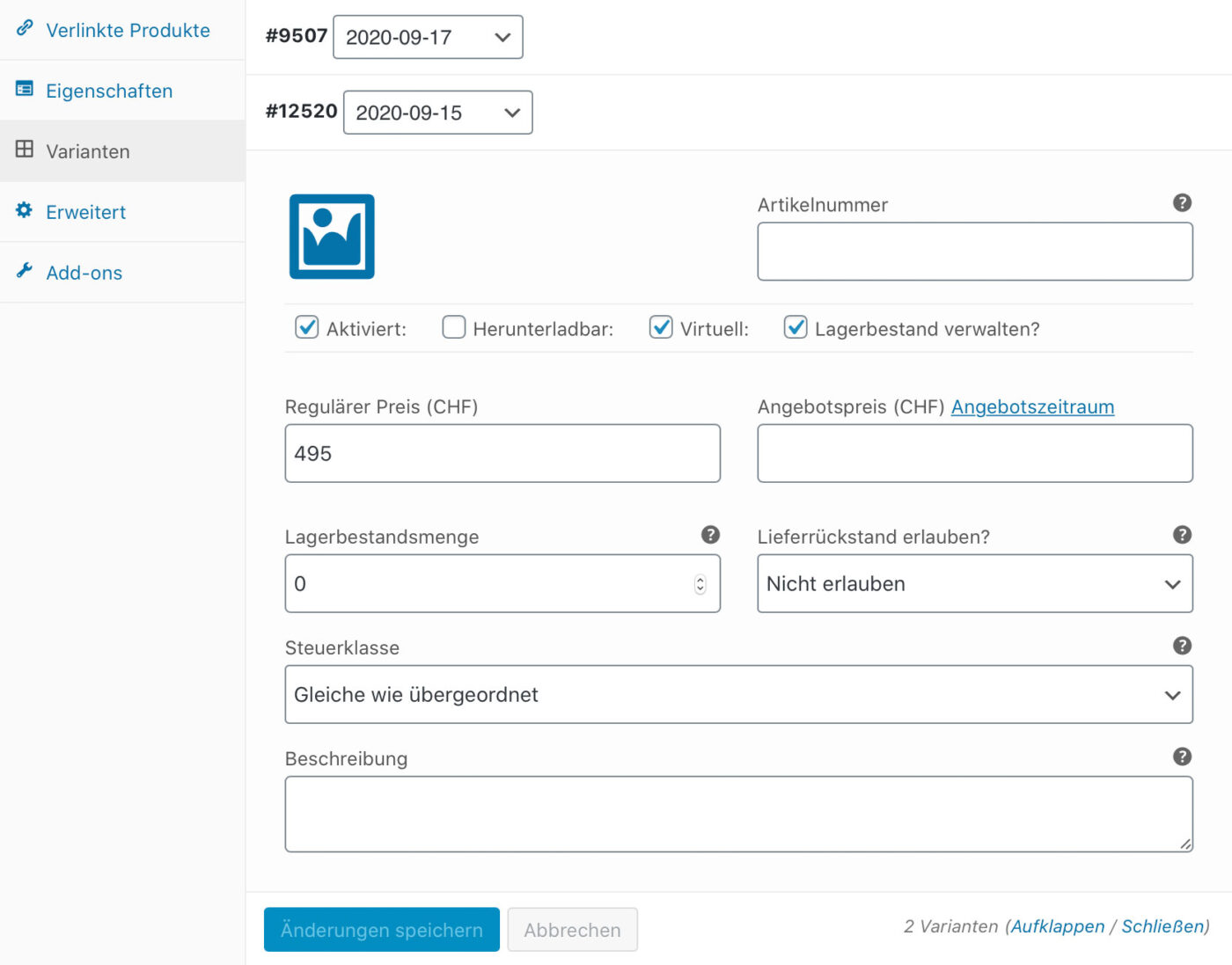Uncheck the Aktiviert checkbox
The width and height of the screenshot is (1232, 965).
tap(306, 328)
